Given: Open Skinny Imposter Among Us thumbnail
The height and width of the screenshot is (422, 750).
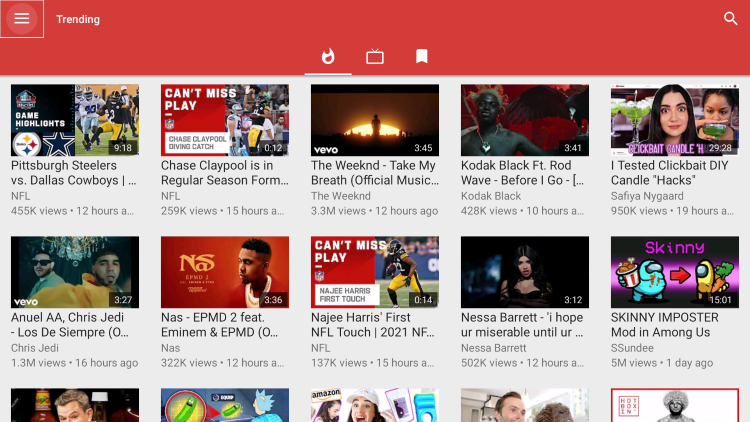Looking at the screenshot, I should 675,272.
